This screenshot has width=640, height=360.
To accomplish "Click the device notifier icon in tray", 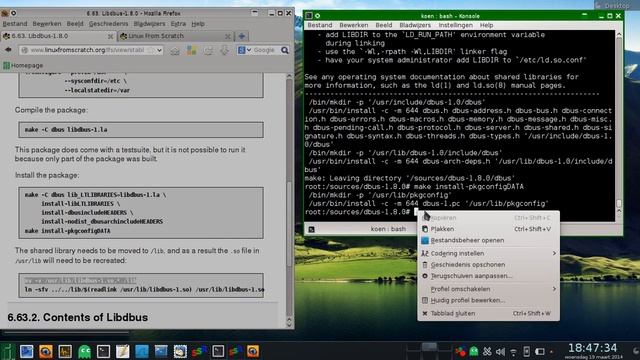I will coord(527,351).
